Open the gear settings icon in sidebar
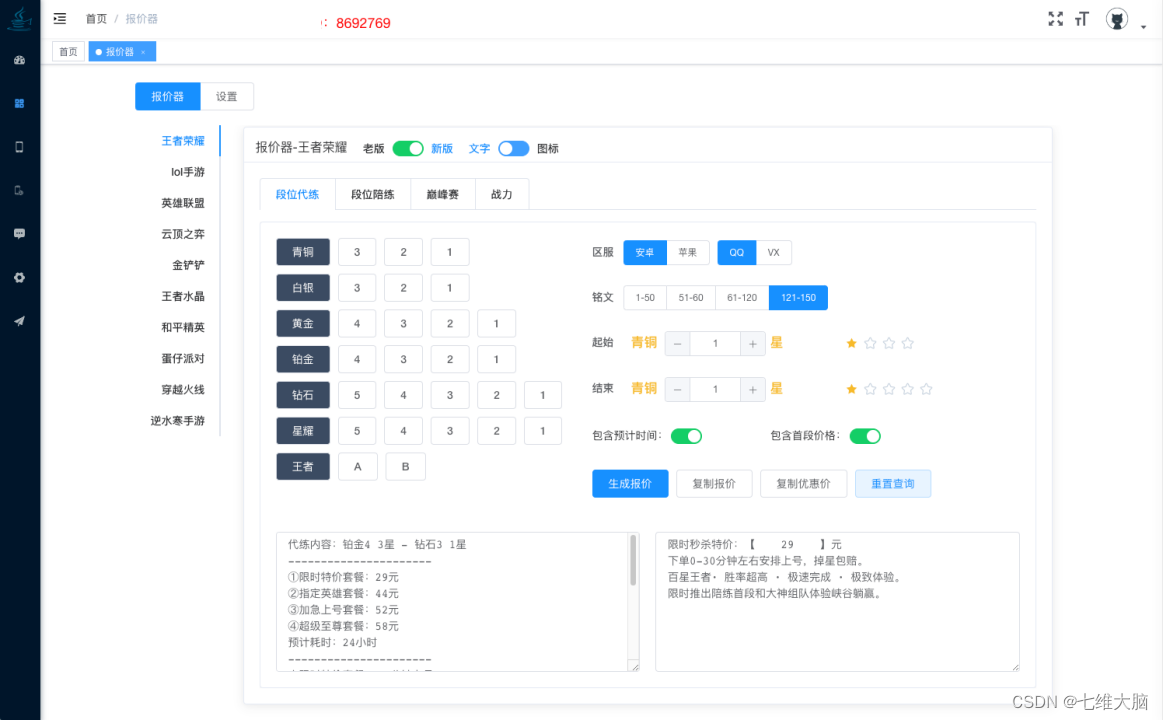 pyautogui.click(x=19, y=277)
